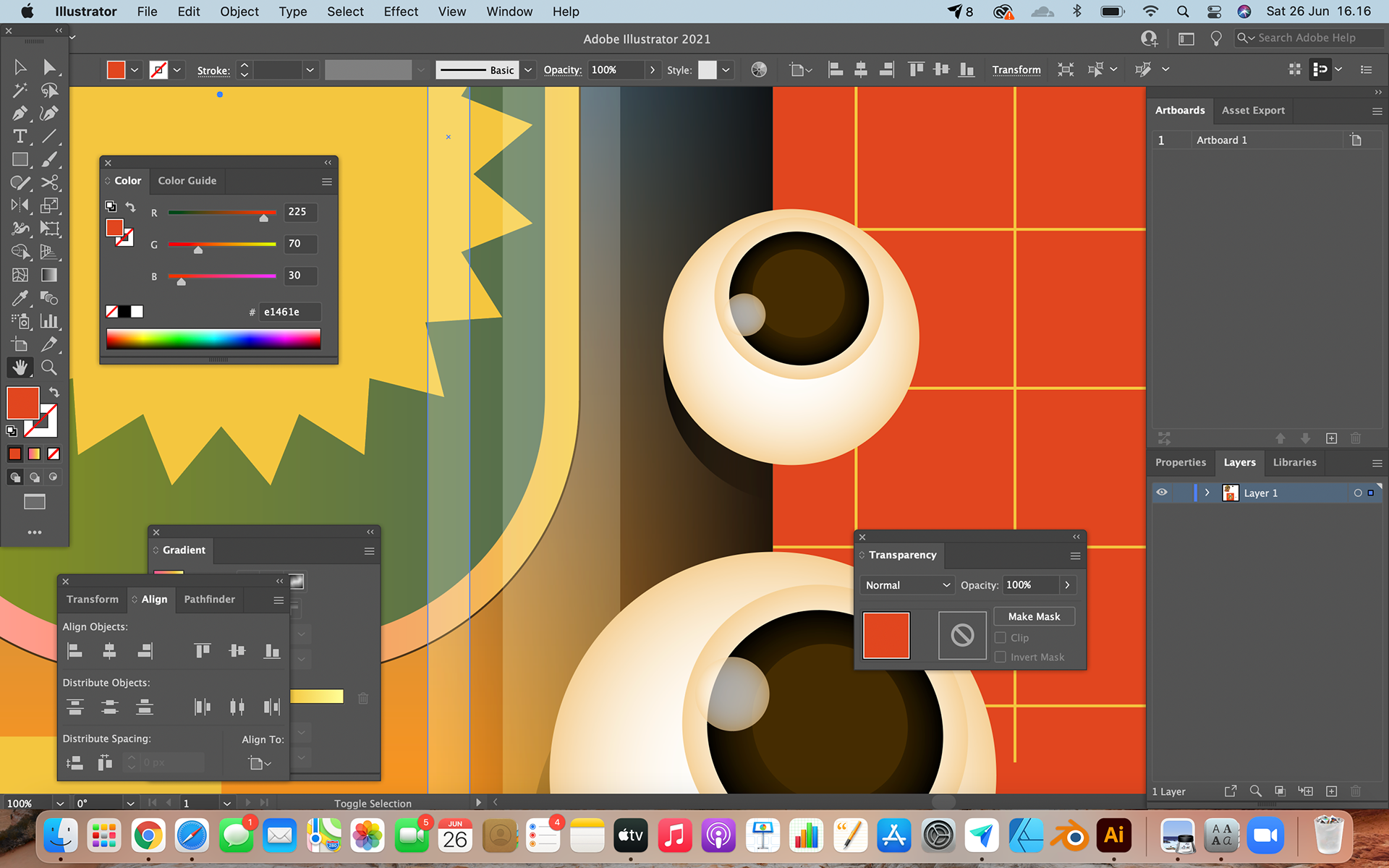Screen dimensions: 1389x868
Task: Click the Transform link in control bar
Action: pyautogui.click(x=1016, y=70)
